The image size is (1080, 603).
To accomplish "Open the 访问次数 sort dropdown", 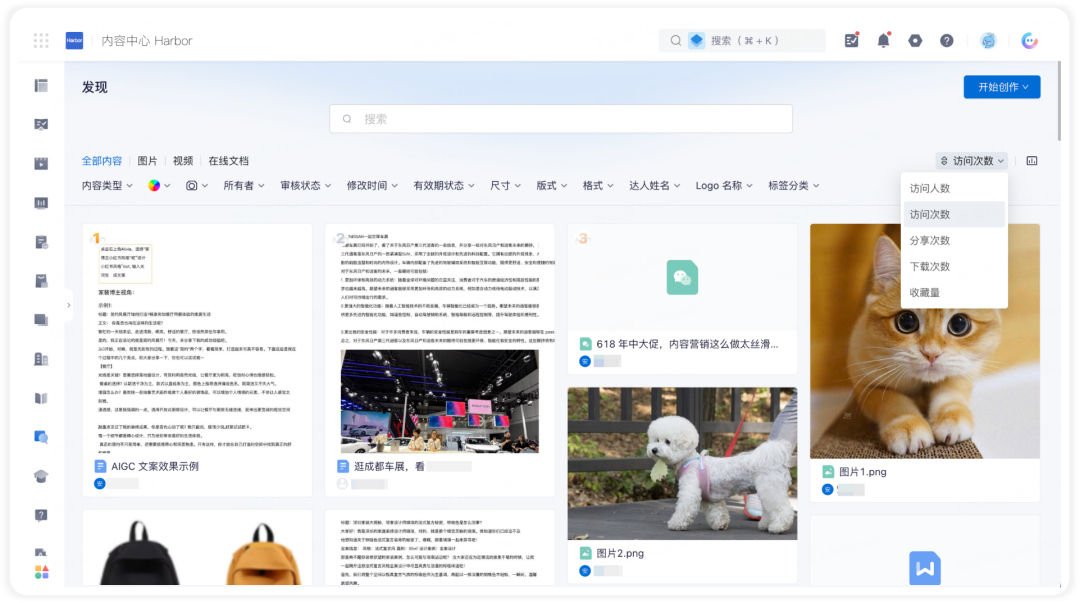I will click(972, 161).
